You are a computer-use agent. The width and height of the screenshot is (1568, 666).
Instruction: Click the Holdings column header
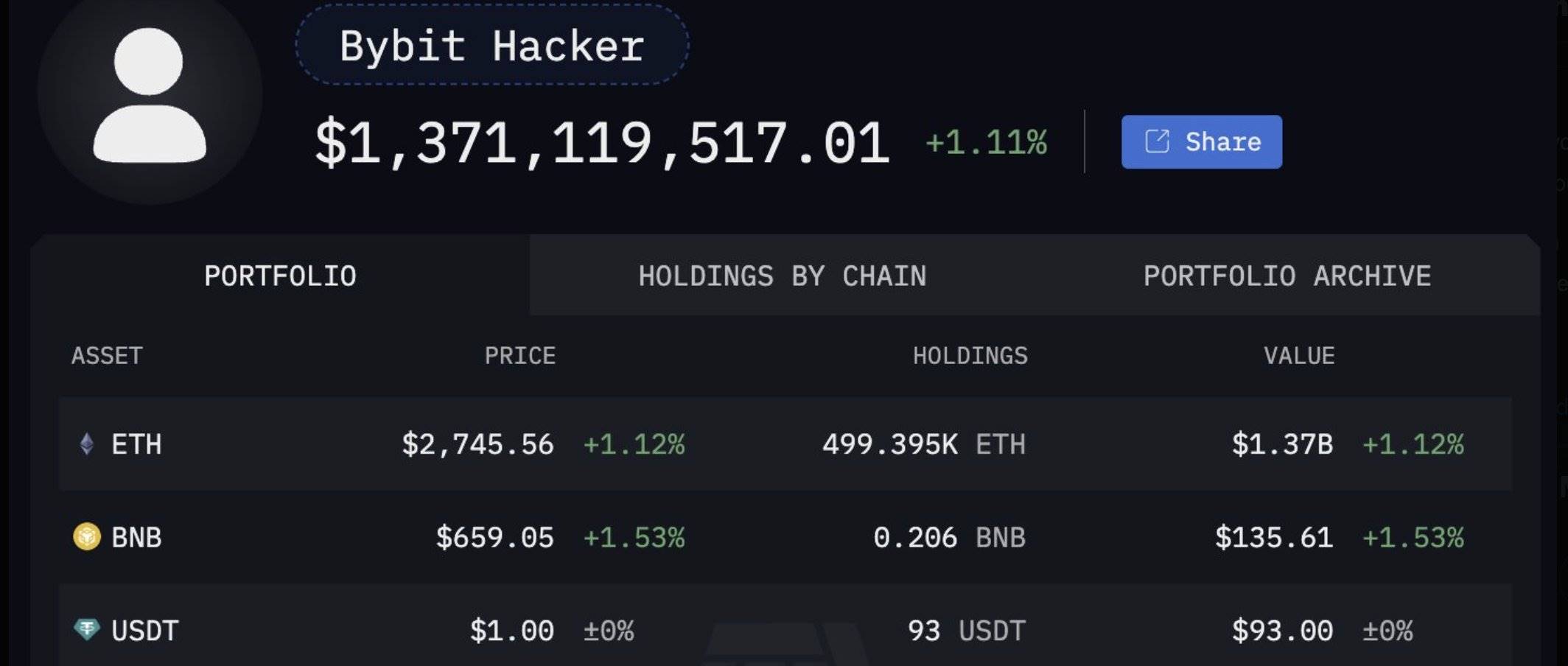(970, 356)
